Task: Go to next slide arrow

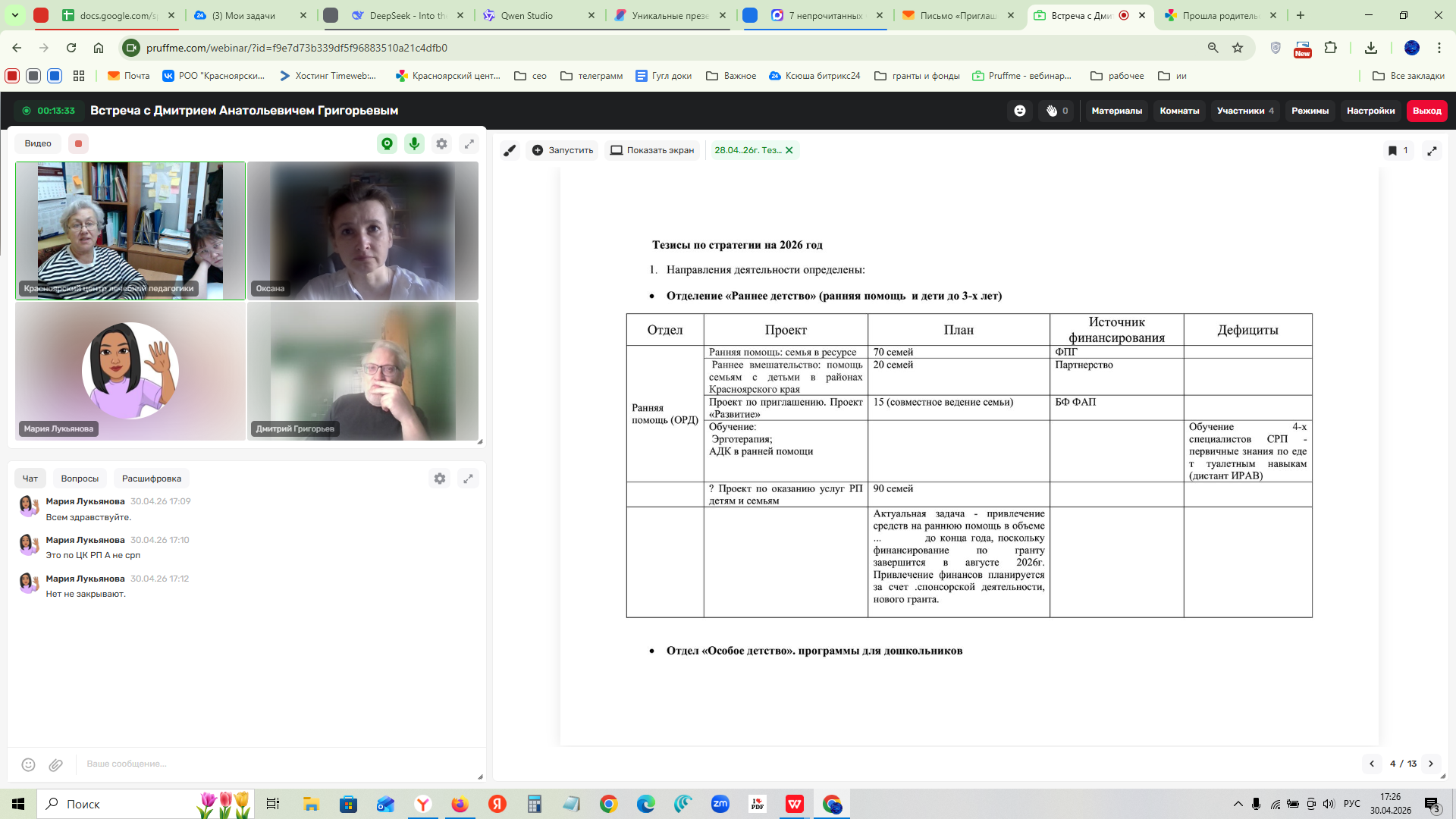Action: 1431,764
